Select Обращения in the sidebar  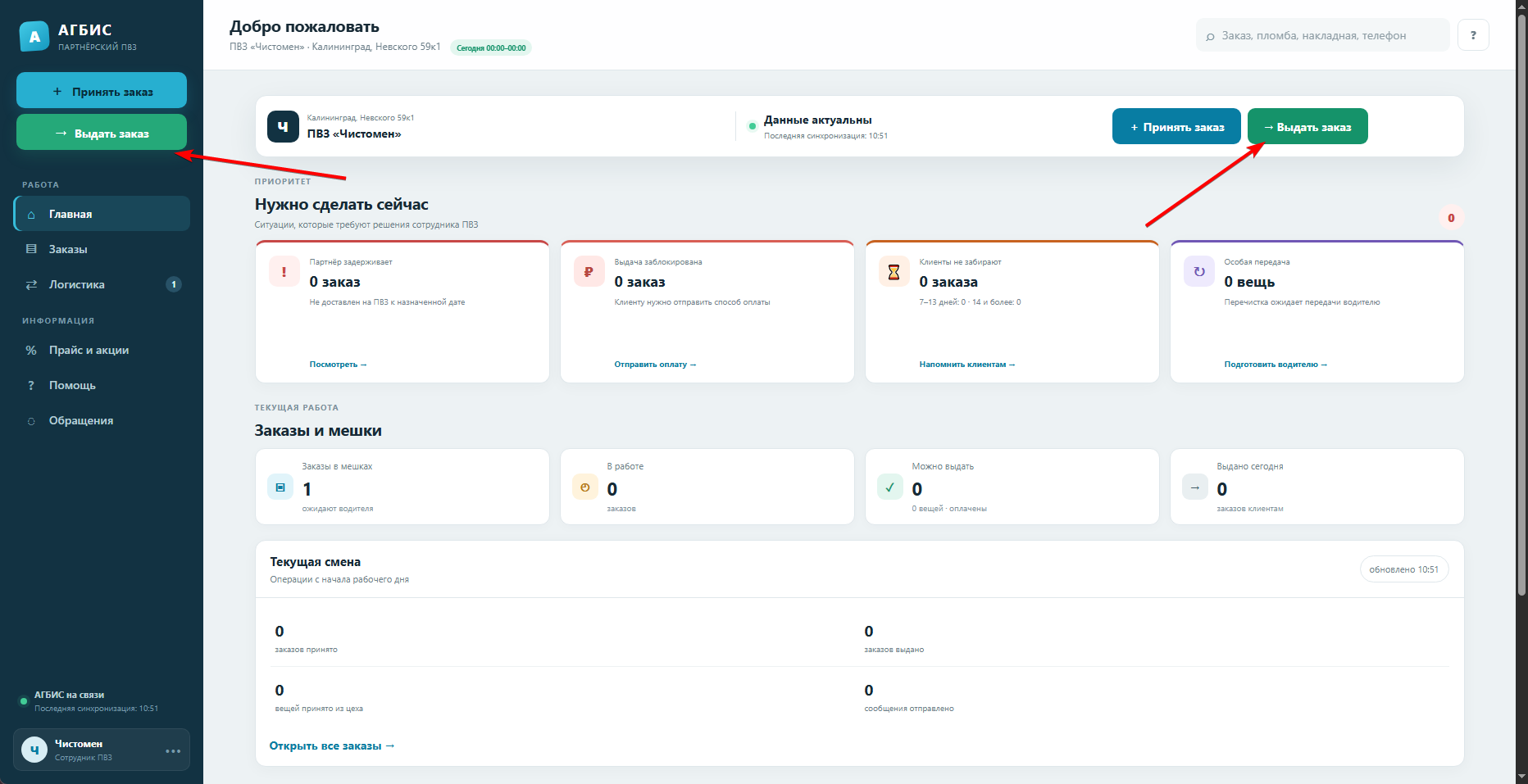[102, 420]
